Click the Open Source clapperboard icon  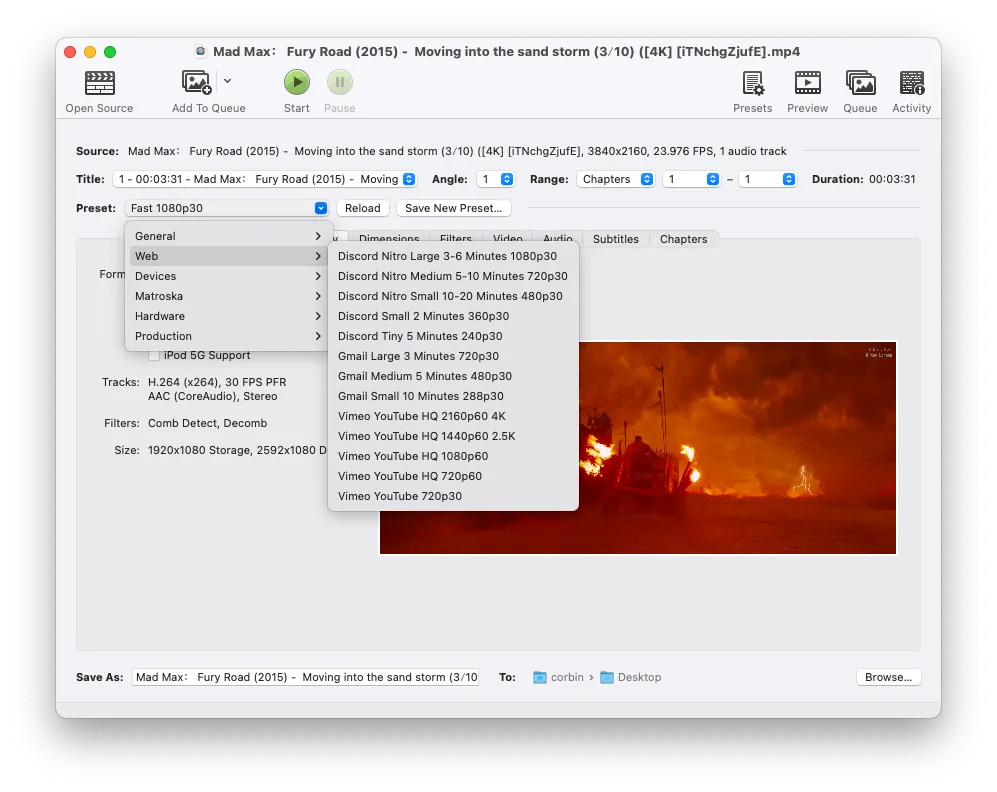tap(99, 83)
